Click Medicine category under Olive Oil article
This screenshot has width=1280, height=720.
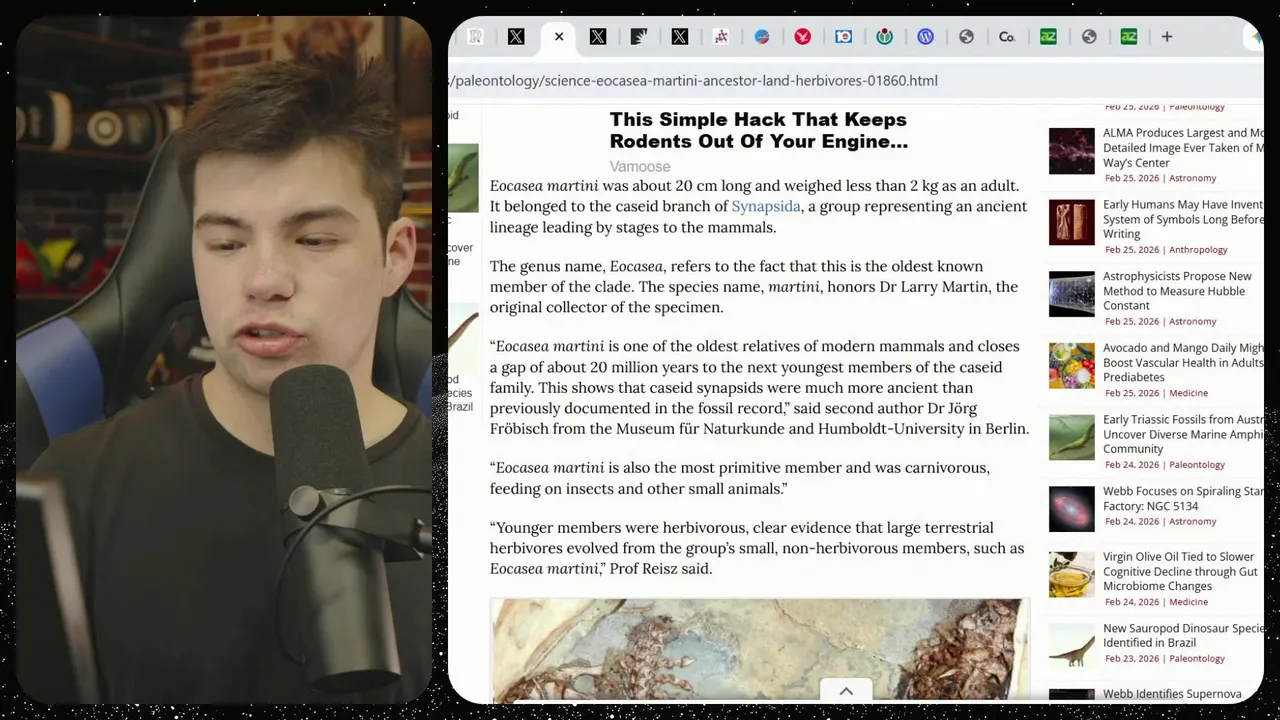click(x=1188, y=602)
